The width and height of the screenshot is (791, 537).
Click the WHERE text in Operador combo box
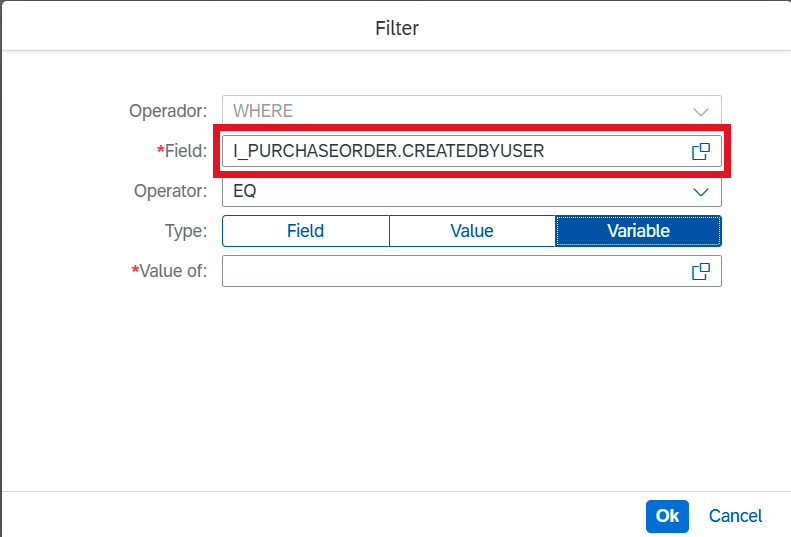[x=263, y=111]
